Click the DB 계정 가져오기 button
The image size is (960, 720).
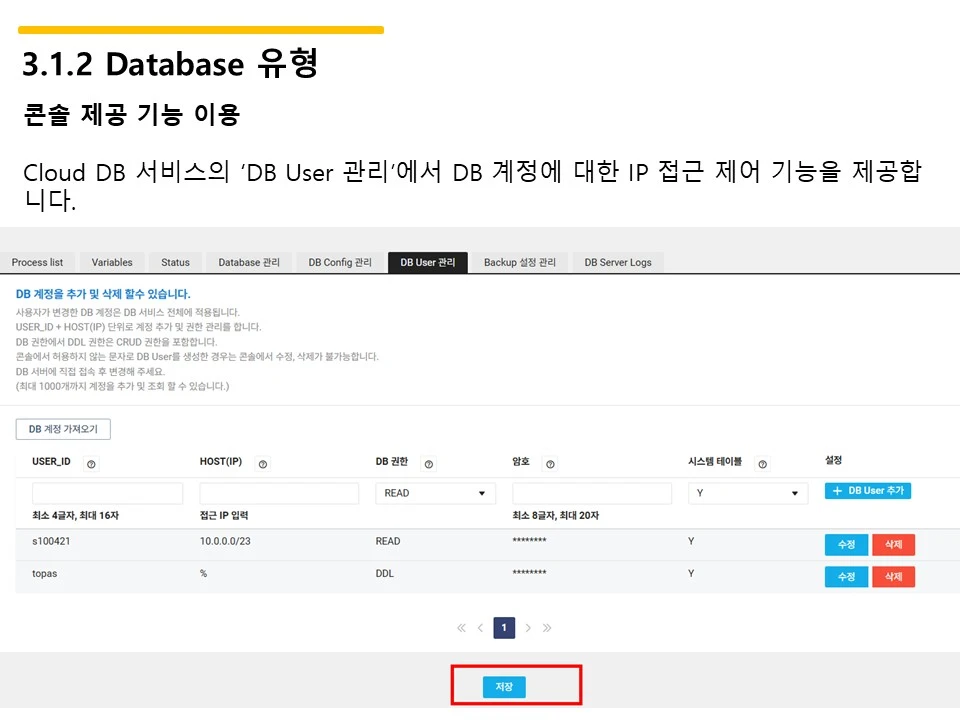pos(62,428)
